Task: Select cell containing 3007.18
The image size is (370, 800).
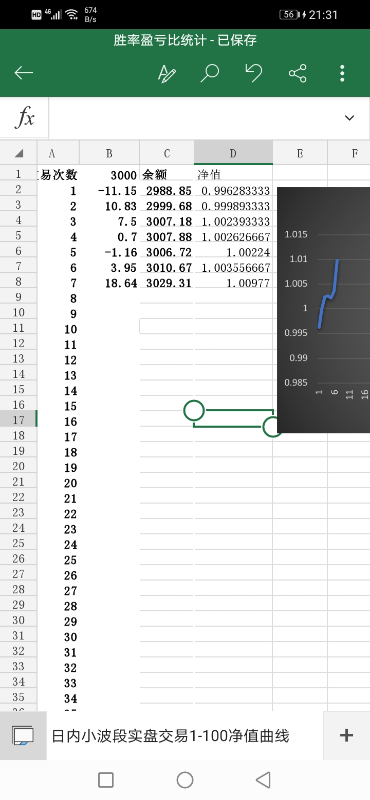Action: (x=167, y=221)
